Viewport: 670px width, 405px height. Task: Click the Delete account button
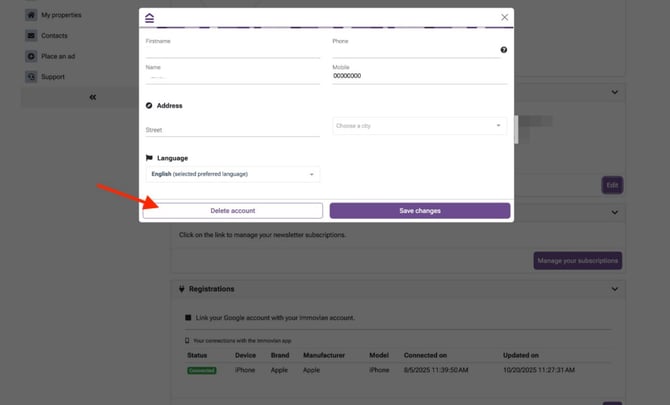point(232,211)
